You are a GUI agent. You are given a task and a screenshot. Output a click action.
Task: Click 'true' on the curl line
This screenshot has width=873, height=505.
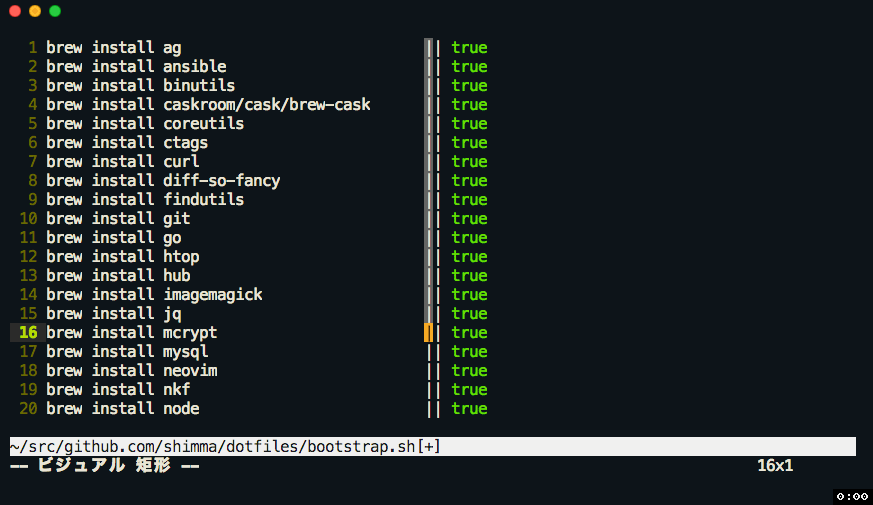click(x=469, y=161)
